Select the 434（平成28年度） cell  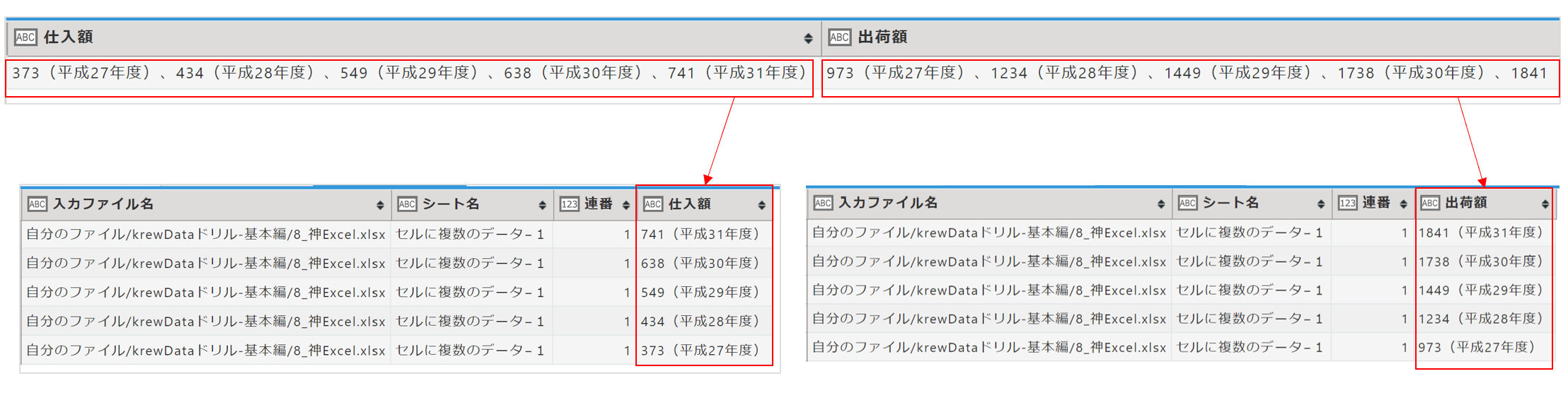pos(705,321)
